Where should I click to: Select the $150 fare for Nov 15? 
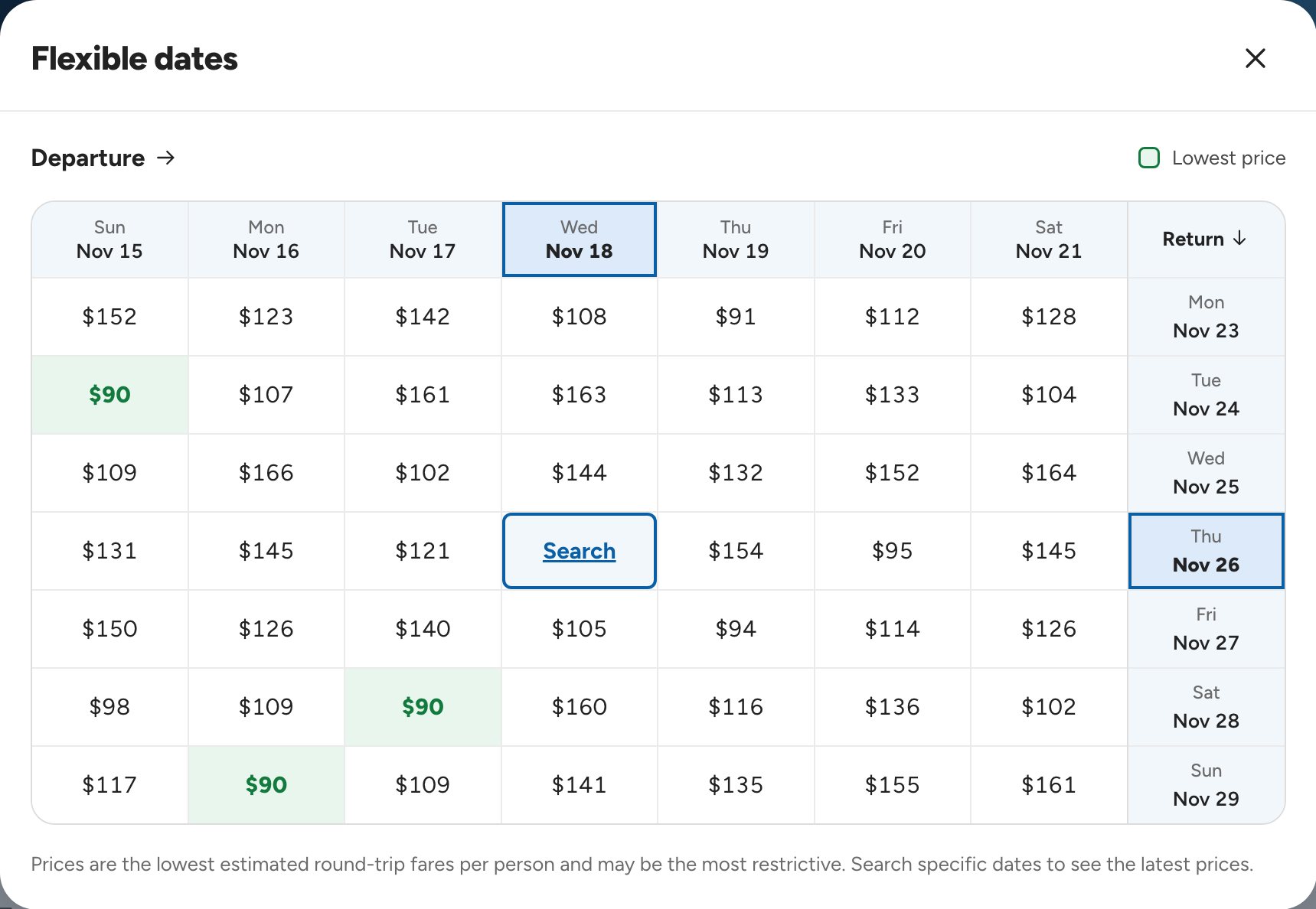[109, 629]
